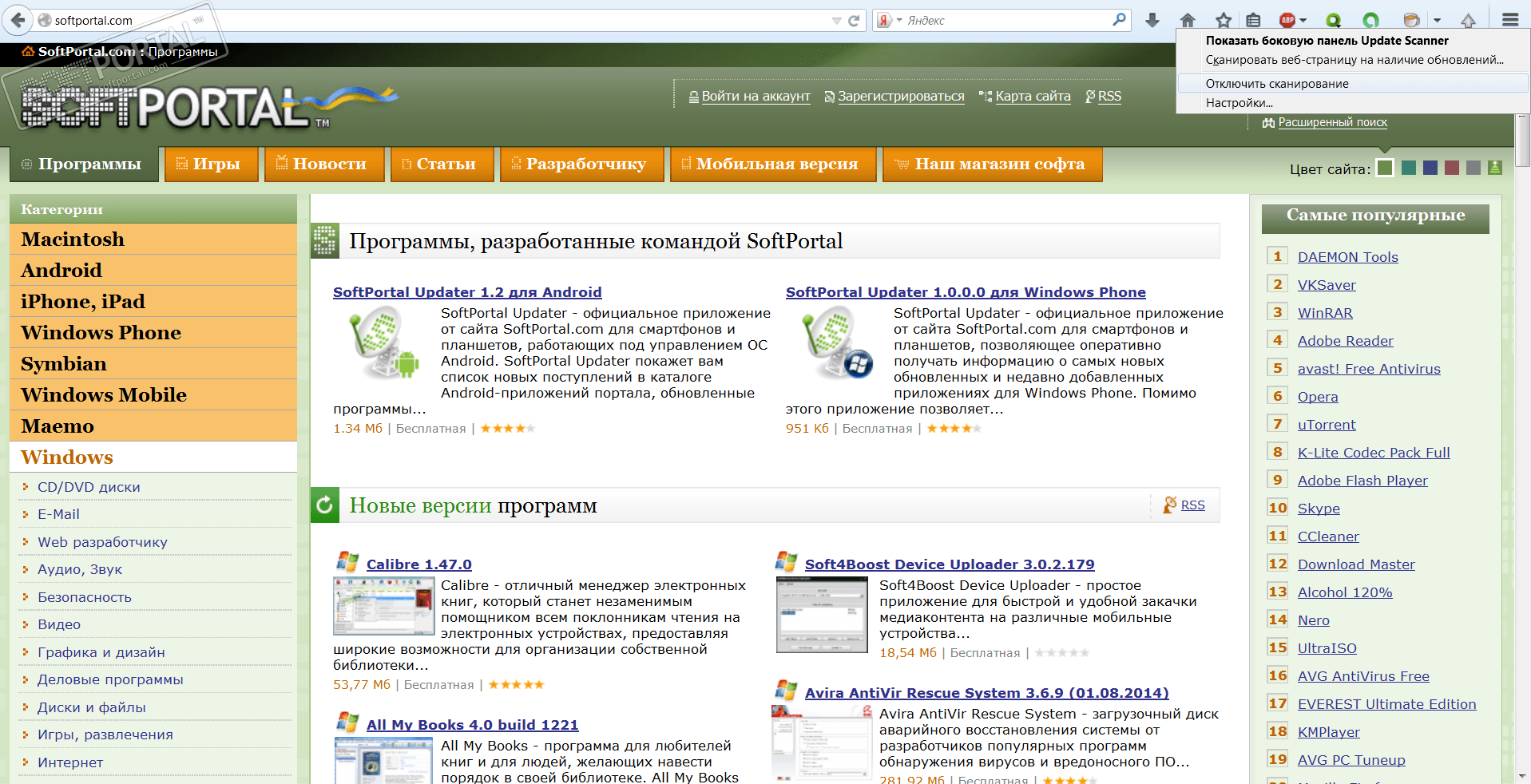
Task: Click the orange RSS icon beside Новые версии
Action: click(1170, 505)
